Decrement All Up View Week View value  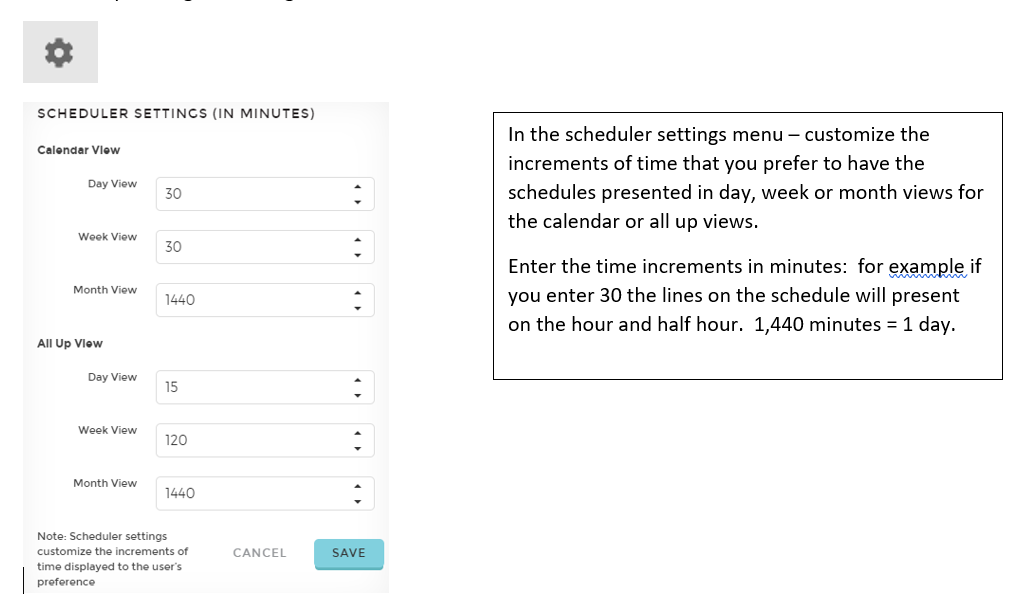tap(358, 449)
